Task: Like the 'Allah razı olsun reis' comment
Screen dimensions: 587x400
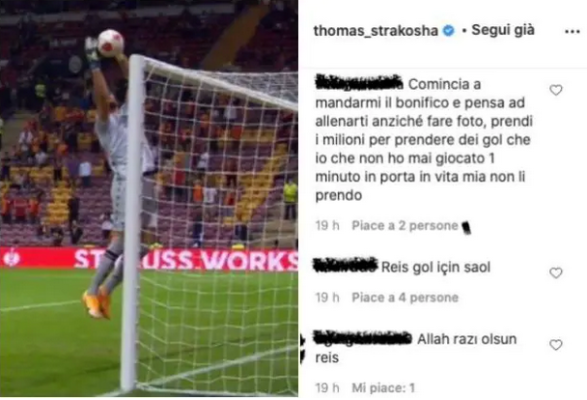Action: 556,345
